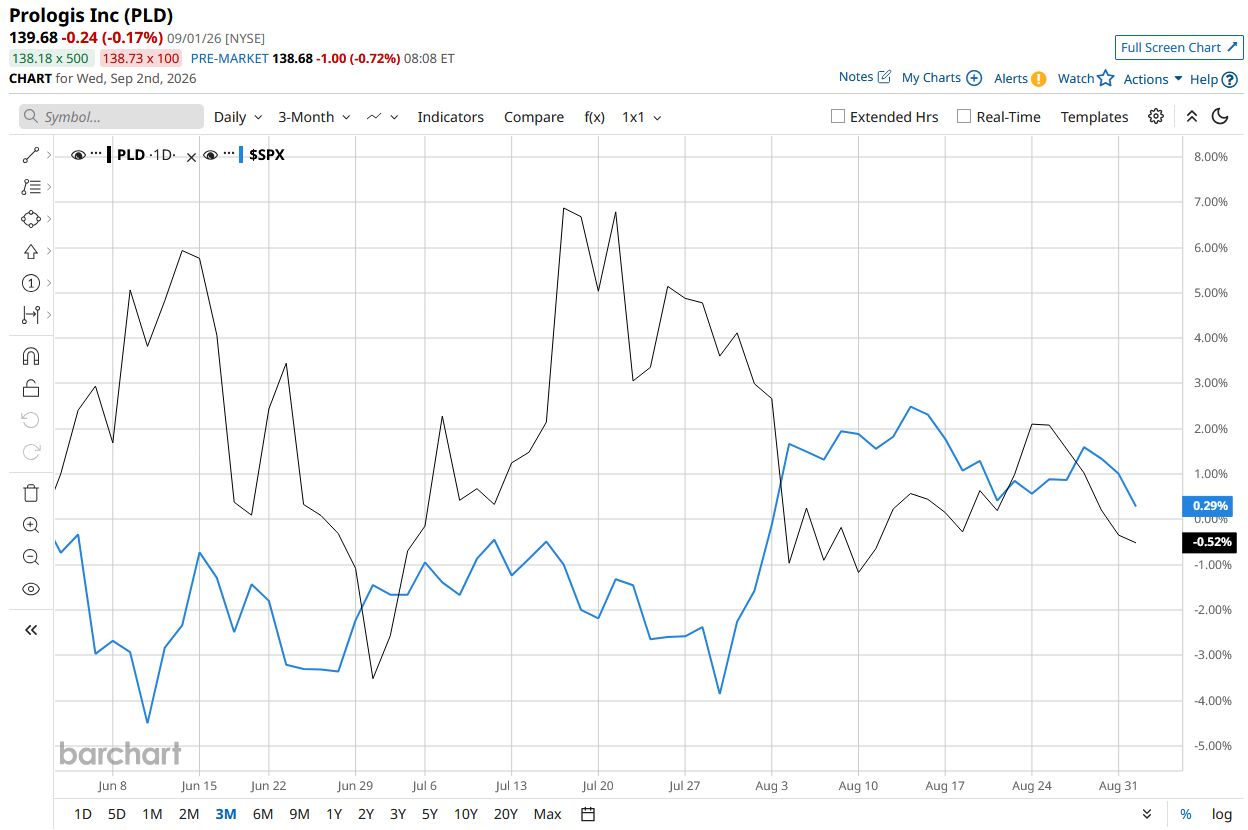Open the My Charts link
1248x830 pixels.
941,78
